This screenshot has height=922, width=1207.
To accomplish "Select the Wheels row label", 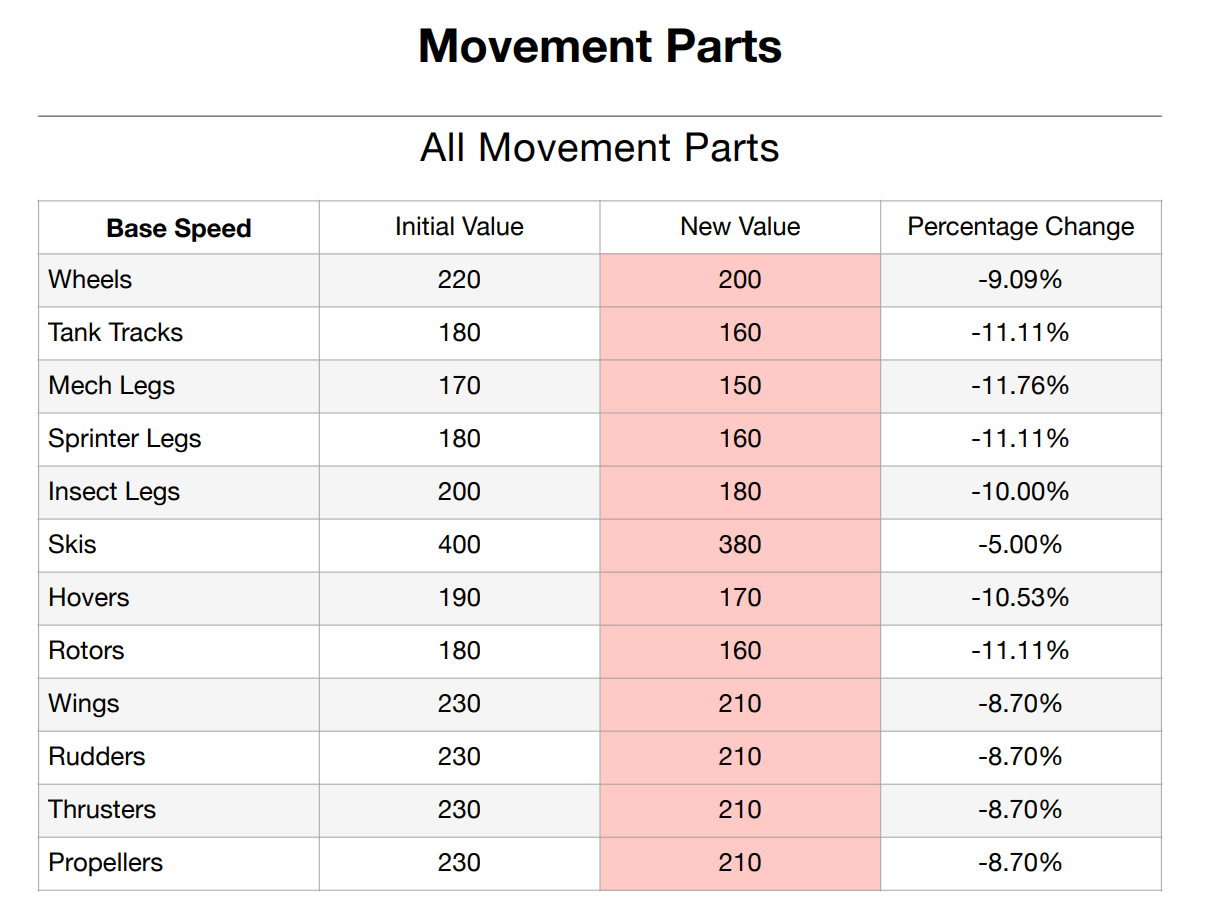I will coord(90,280).
